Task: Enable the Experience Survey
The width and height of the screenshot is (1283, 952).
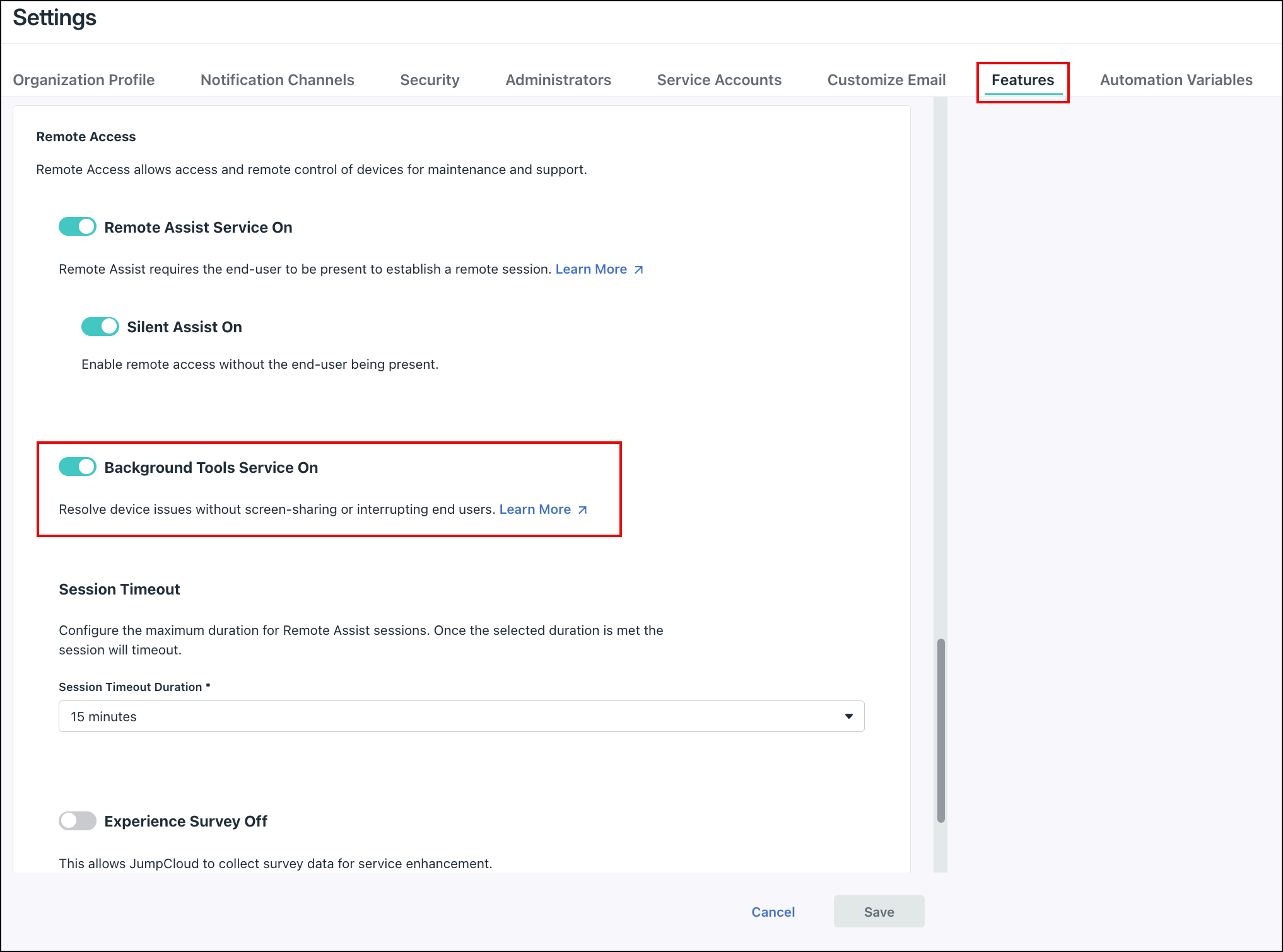Action: [x=77, y=821]
